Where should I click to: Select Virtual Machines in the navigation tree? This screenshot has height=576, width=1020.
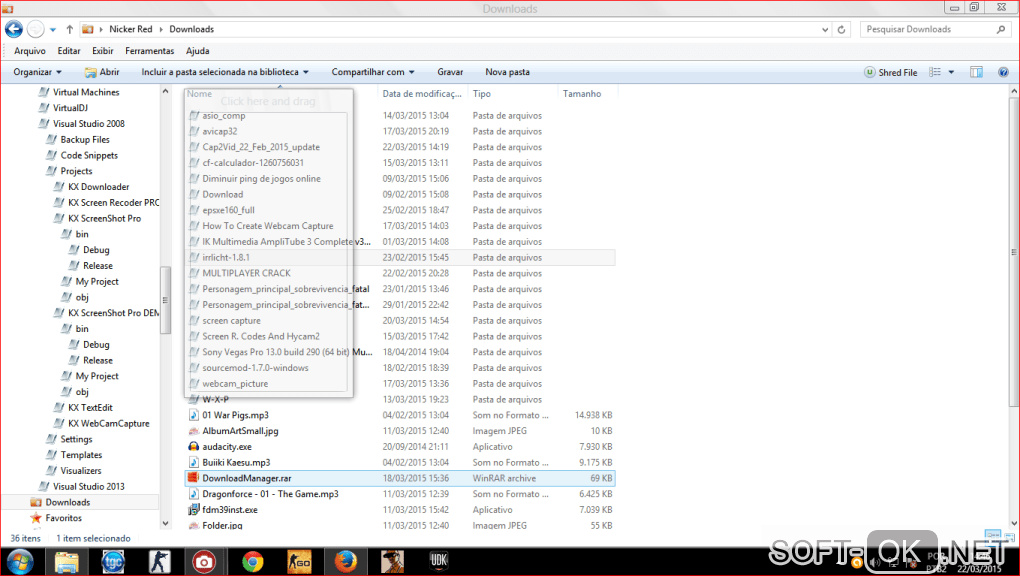86,92
